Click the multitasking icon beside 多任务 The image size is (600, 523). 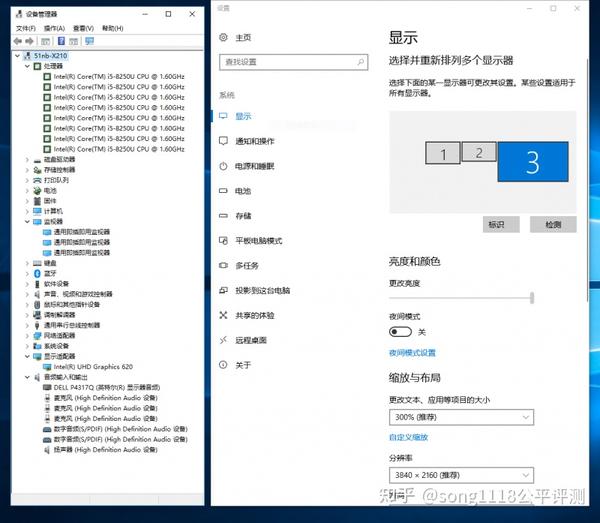223,265
